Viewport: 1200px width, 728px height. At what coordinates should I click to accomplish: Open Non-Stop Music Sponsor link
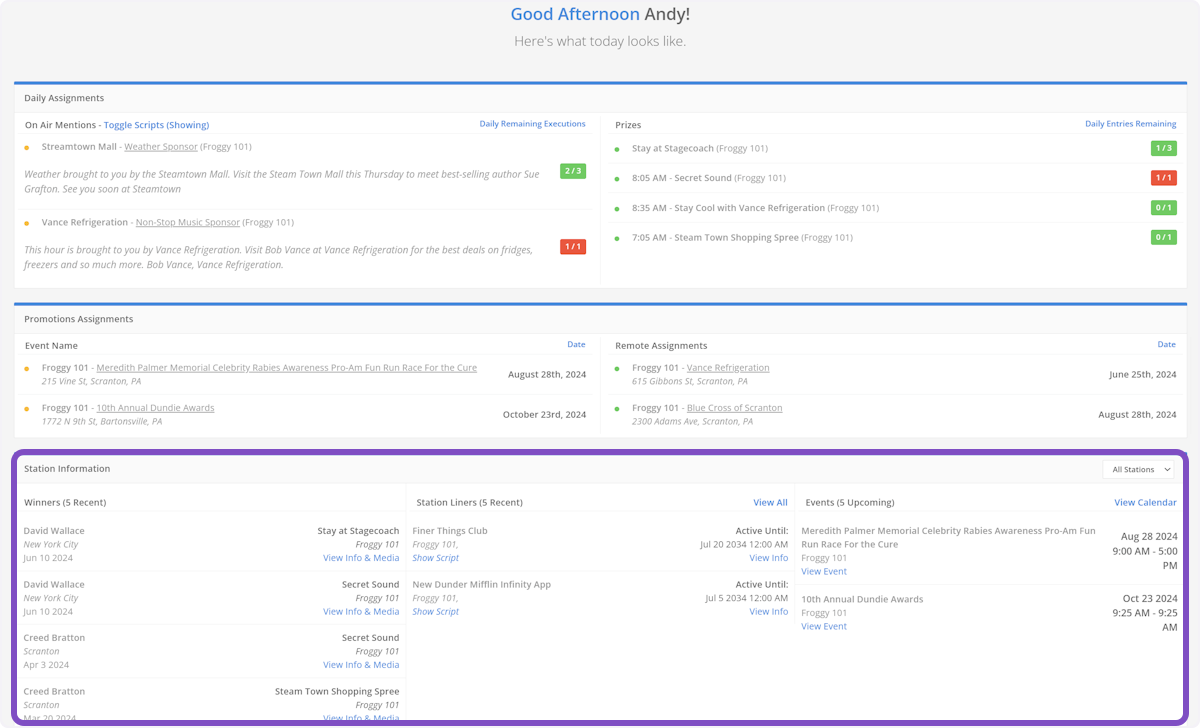click(x=187, y=223)
